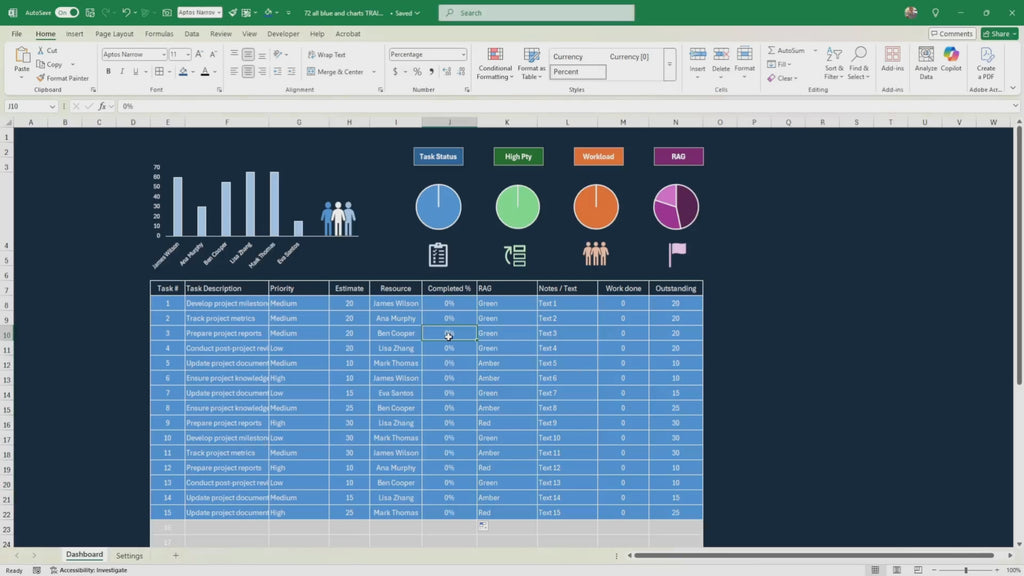This screenshot has width=1024, height=576.
Task: Expand the Percentage number format dropdown
Action: 463,55
